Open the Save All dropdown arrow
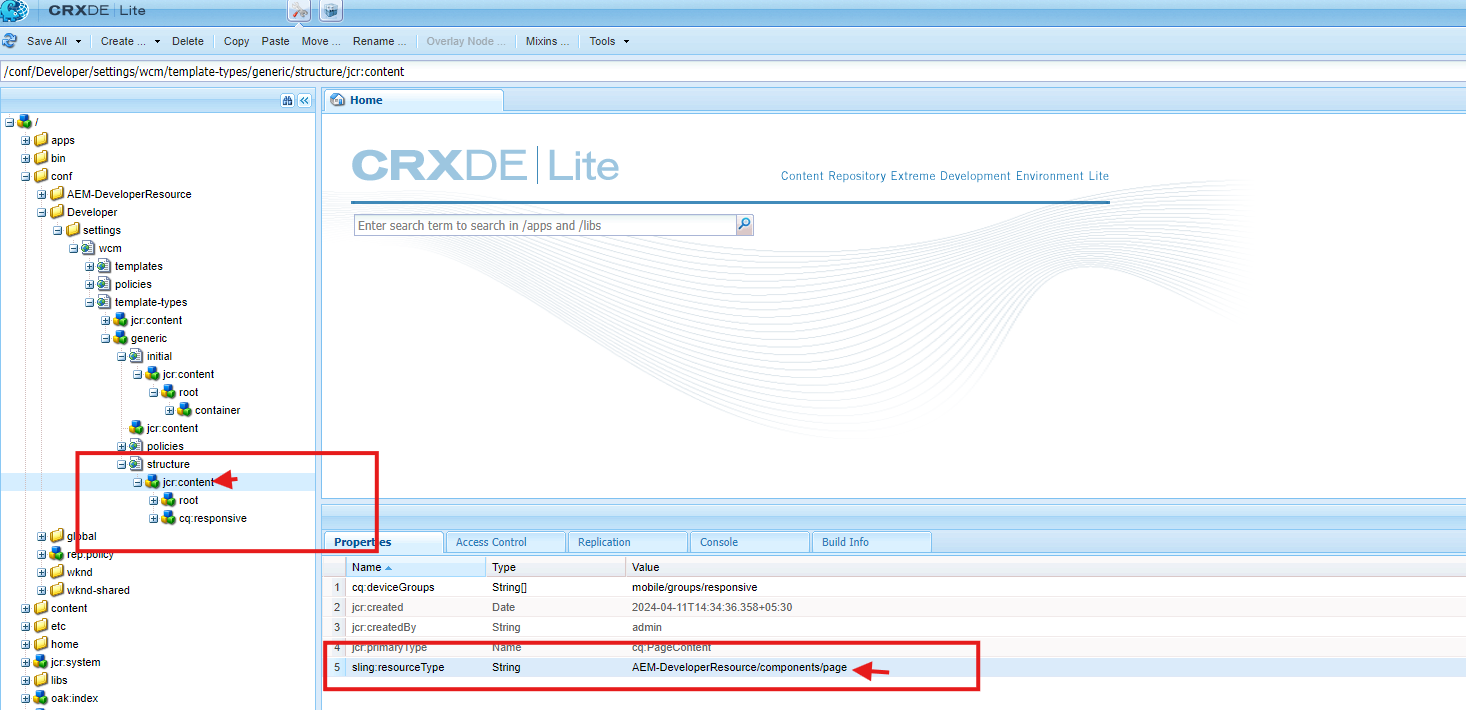Image resolution: width=1466 pixels, height=710 pixels. tap(77, 41)
